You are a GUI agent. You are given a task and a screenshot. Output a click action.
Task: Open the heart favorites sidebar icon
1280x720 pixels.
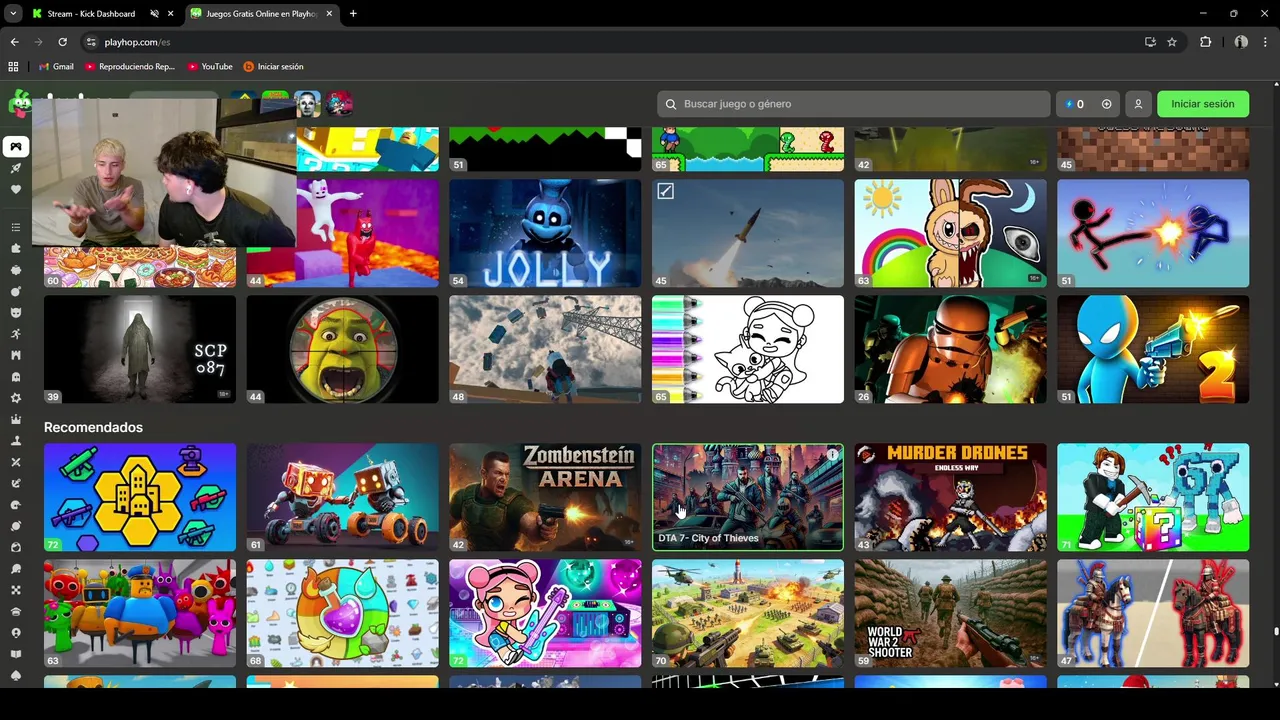pos(15,190)
